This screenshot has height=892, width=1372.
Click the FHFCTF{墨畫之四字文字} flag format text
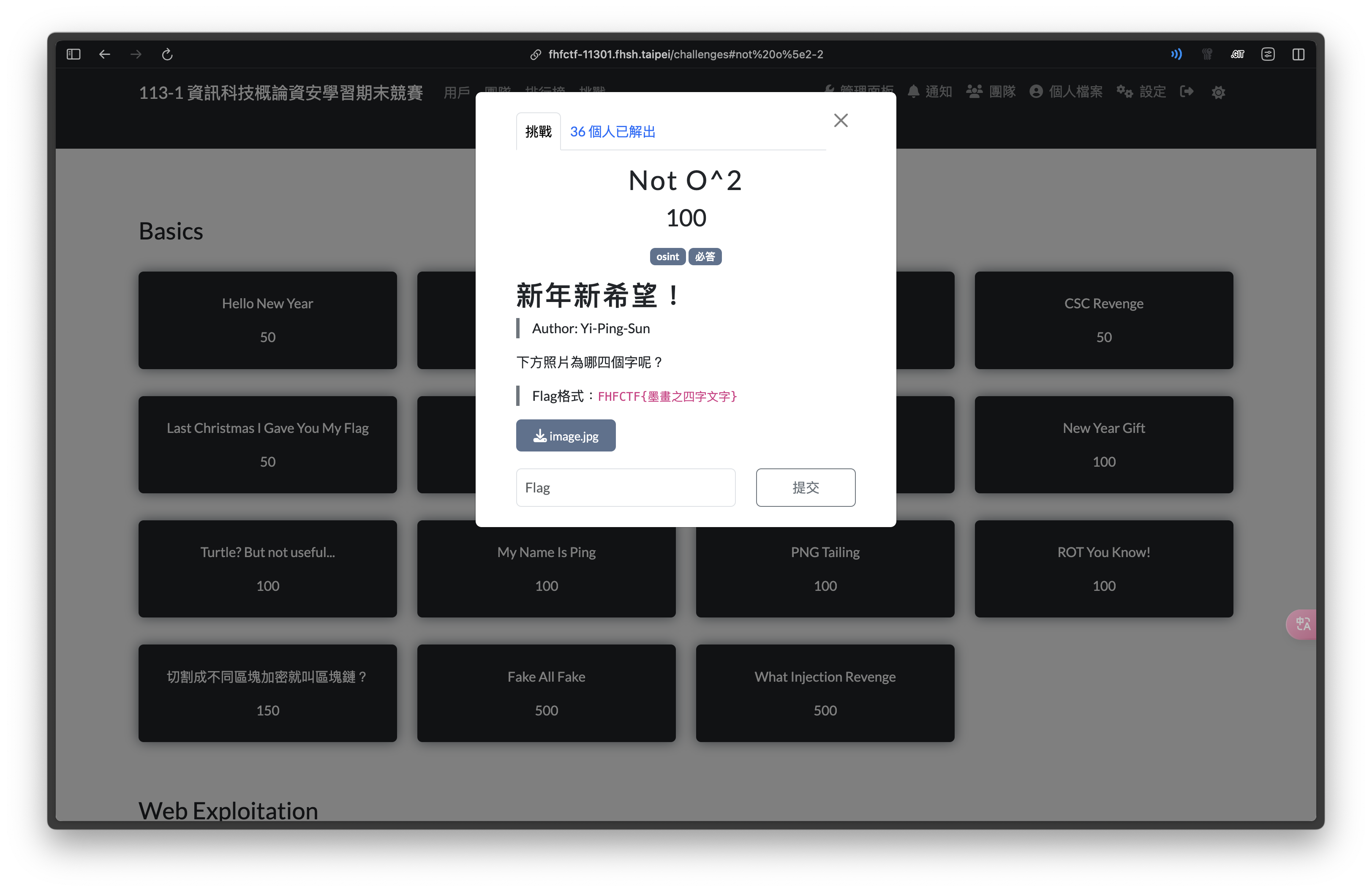click(x=667, y=397)
